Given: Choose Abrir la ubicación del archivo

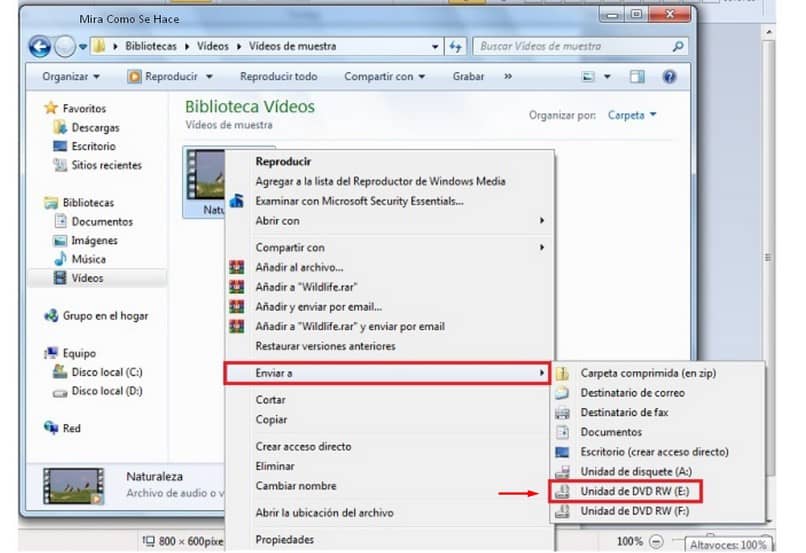Looking at the screenshot, I should click(390, 513).
